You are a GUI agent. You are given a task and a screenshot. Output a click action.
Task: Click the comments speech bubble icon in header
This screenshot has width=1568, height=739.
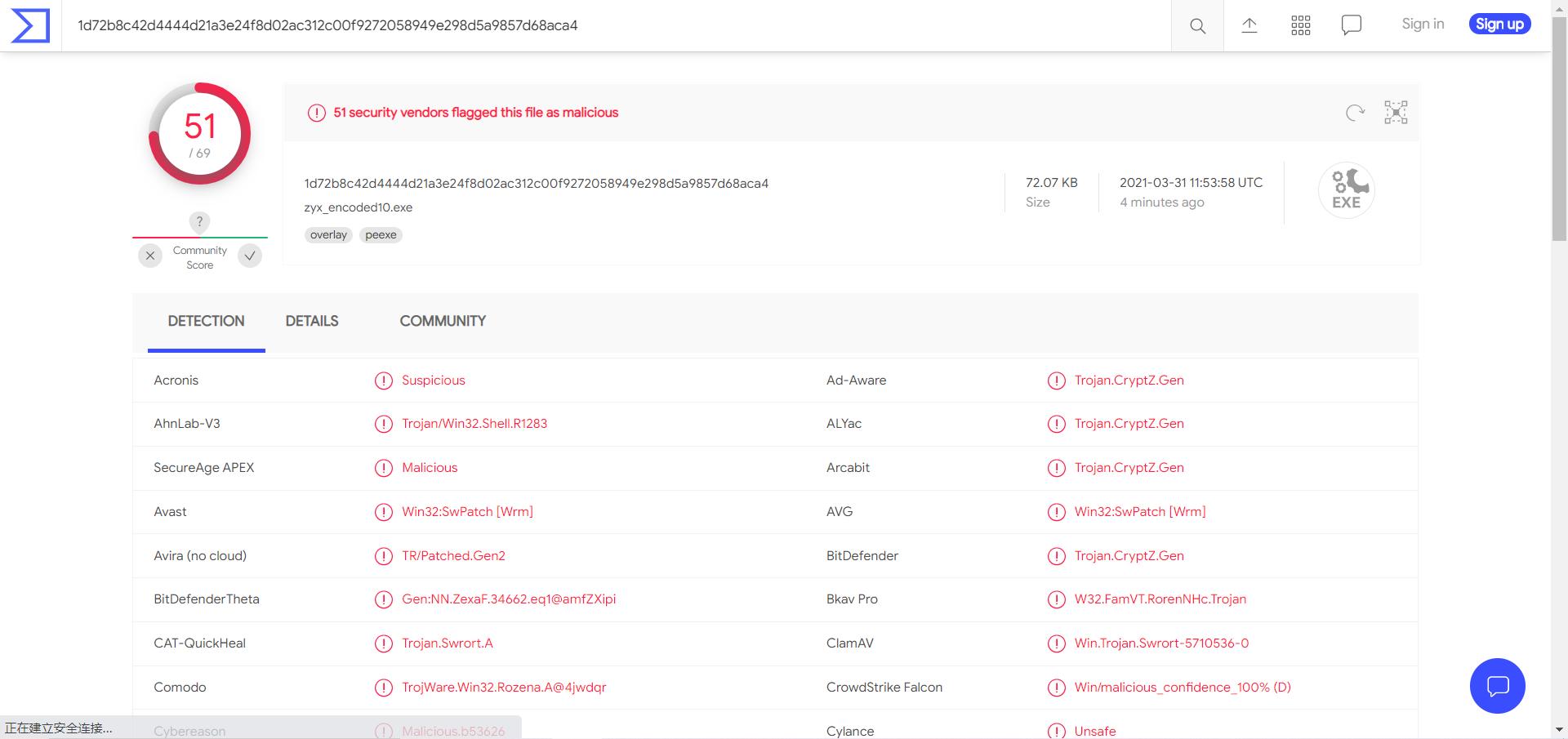tap(1351, 25)
